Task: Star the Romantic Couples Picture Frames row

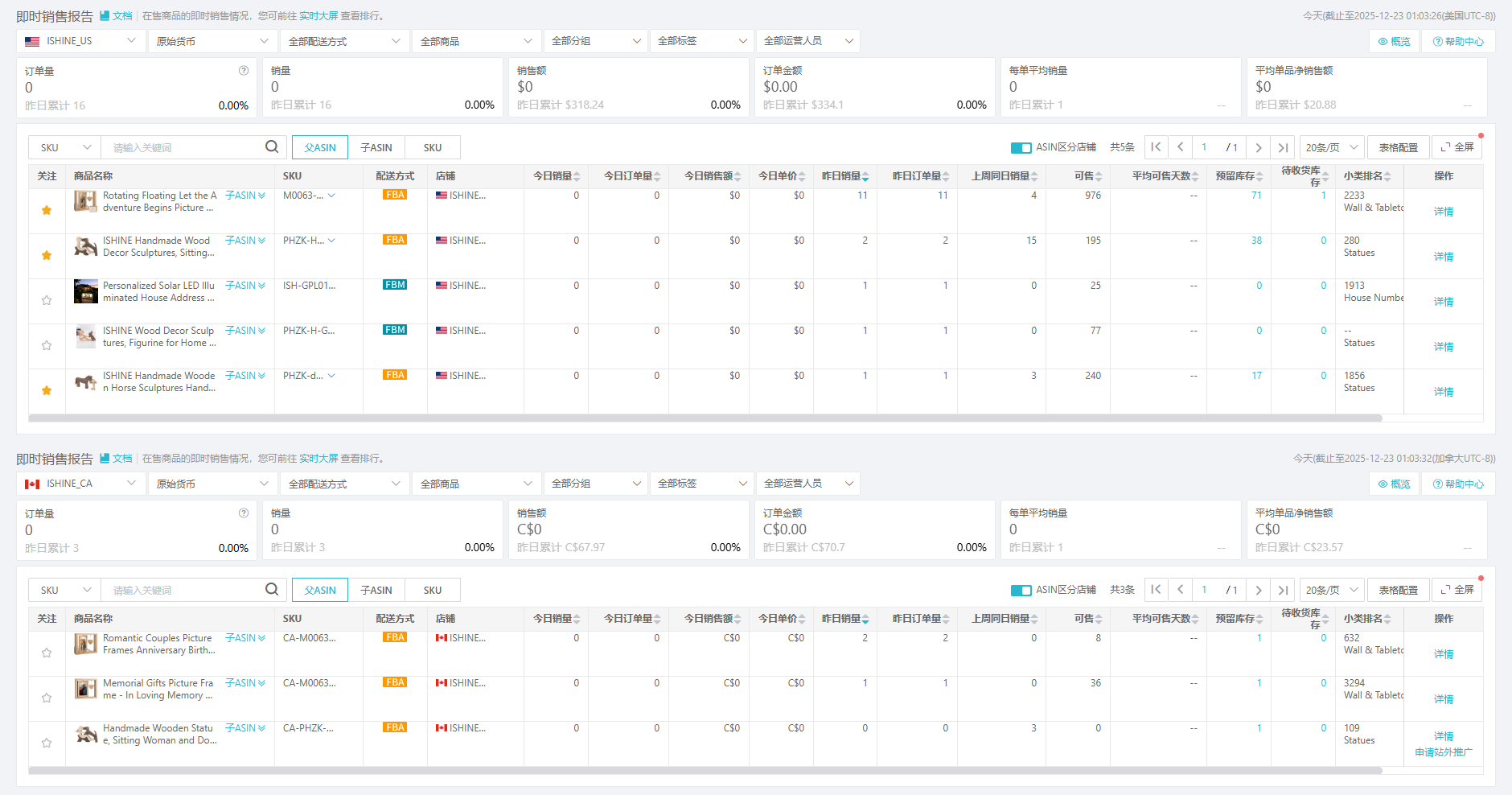Action: (x=47, y=653)
